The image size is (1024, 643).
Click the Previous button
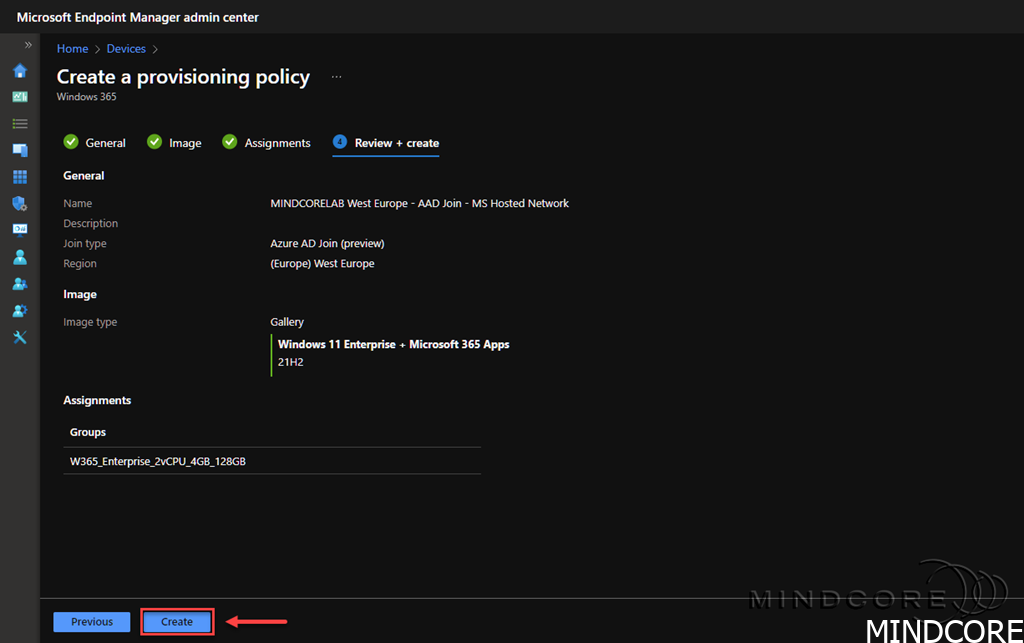(x=92, y=622)
